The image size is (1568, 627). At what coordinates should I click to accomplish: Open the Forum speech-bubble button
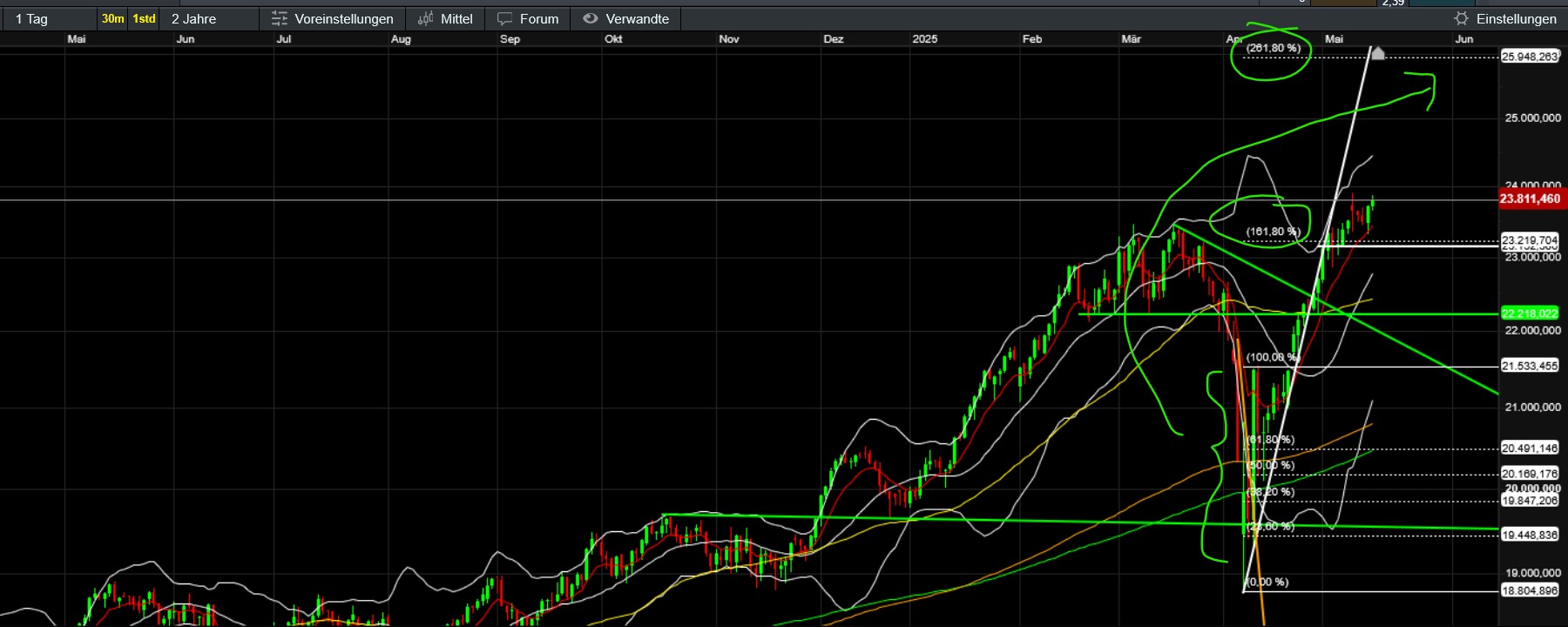(x=528, y=18)
